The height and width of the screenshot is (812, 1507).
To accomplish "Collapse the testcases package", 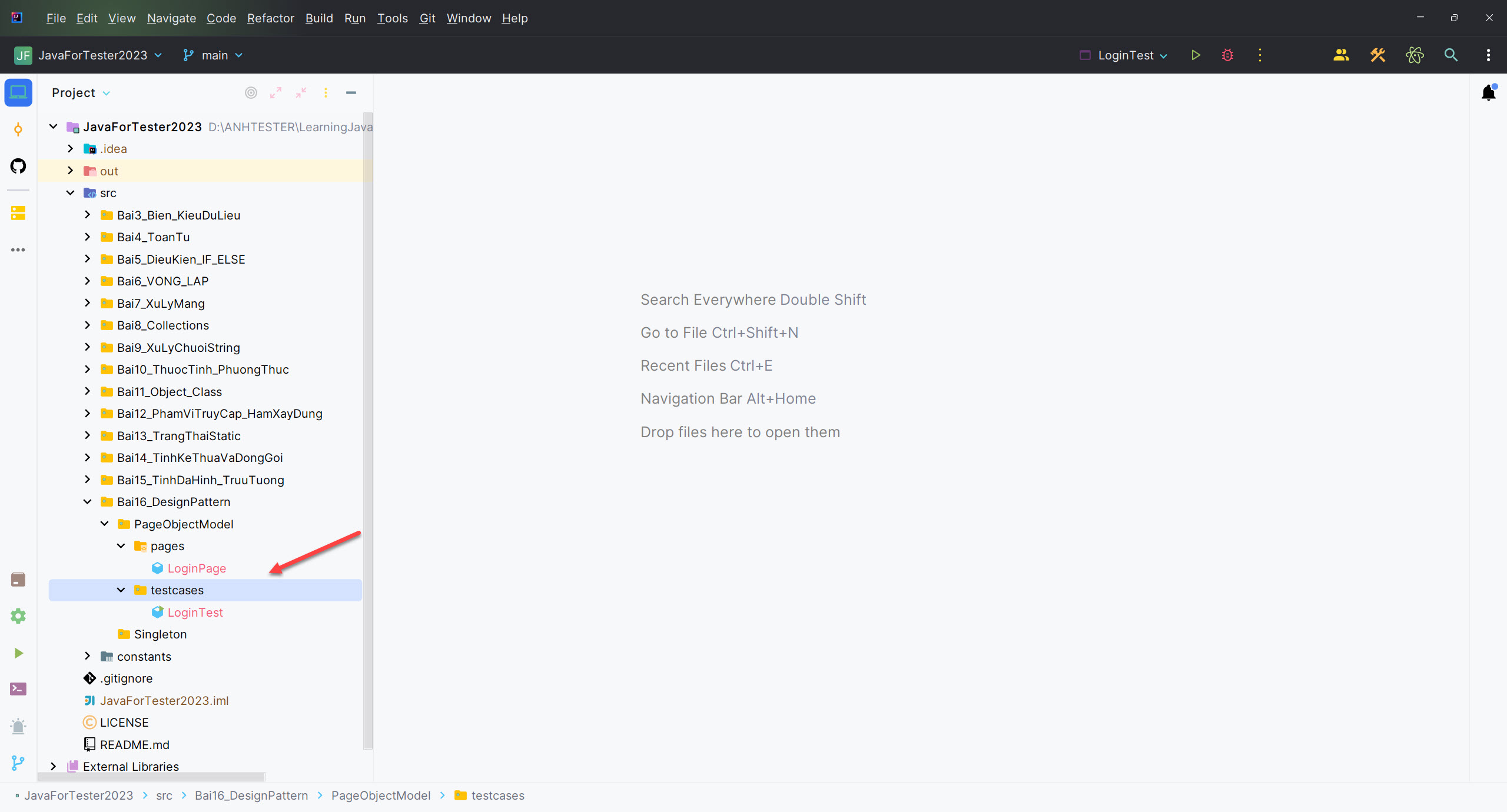I will tap(121, 590).
